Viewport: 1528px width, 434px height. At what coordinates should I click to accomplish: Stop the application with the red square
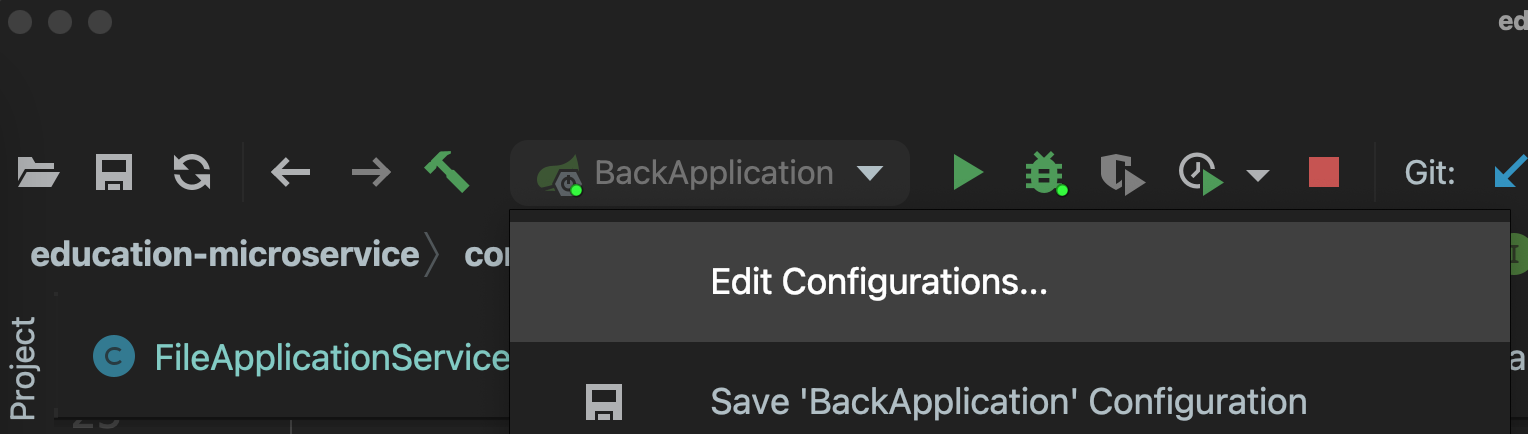tap(1323, 172)
